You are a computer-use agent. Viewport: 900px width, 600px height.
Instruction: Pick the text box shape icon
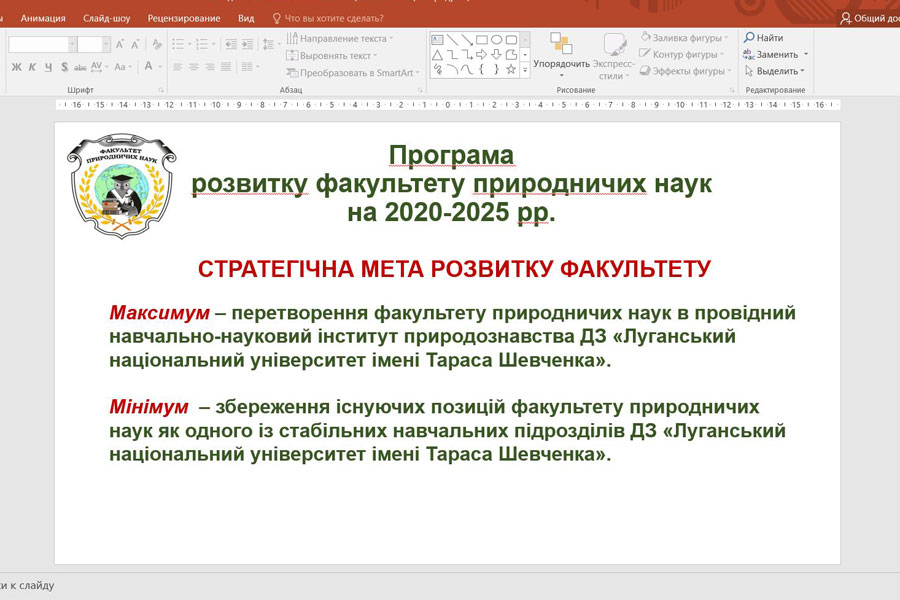[437, 40]
